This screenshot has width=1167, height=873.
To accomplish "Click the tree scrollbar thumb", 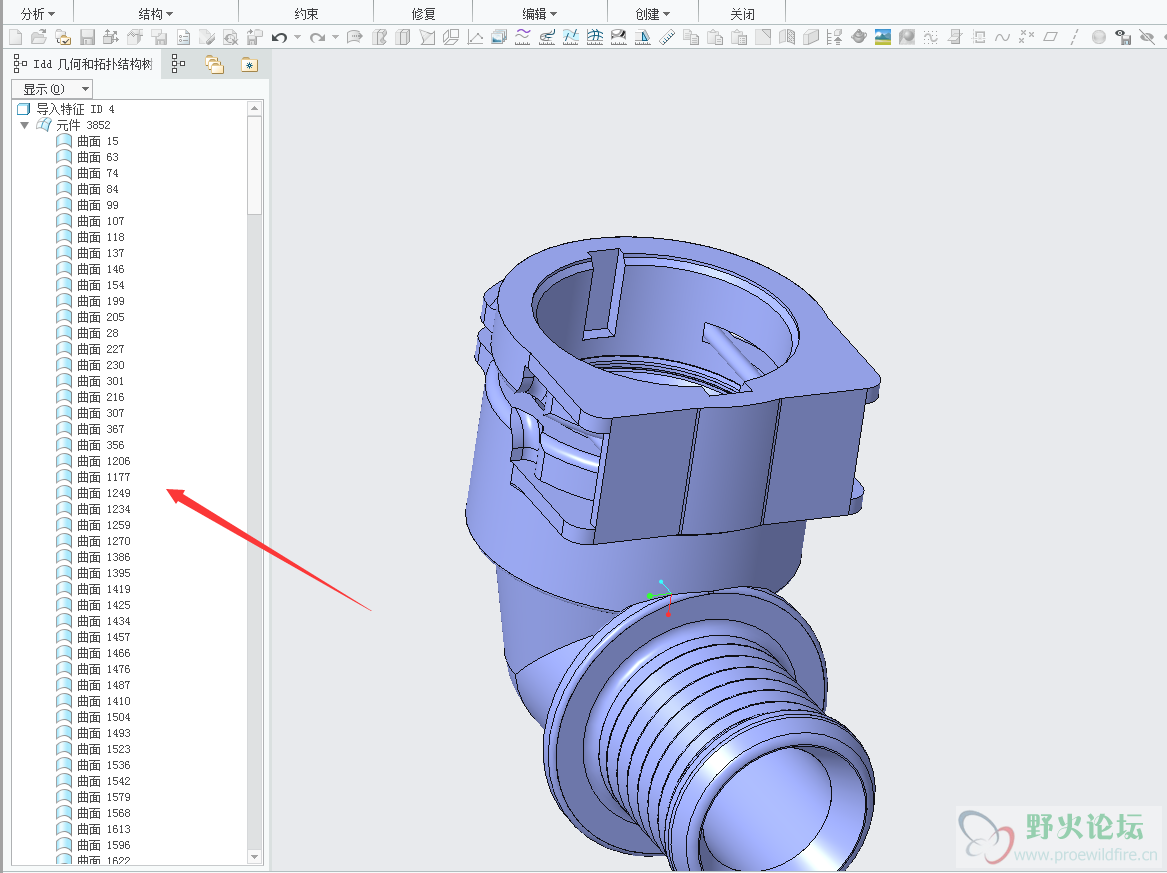I will pos(255,165).
